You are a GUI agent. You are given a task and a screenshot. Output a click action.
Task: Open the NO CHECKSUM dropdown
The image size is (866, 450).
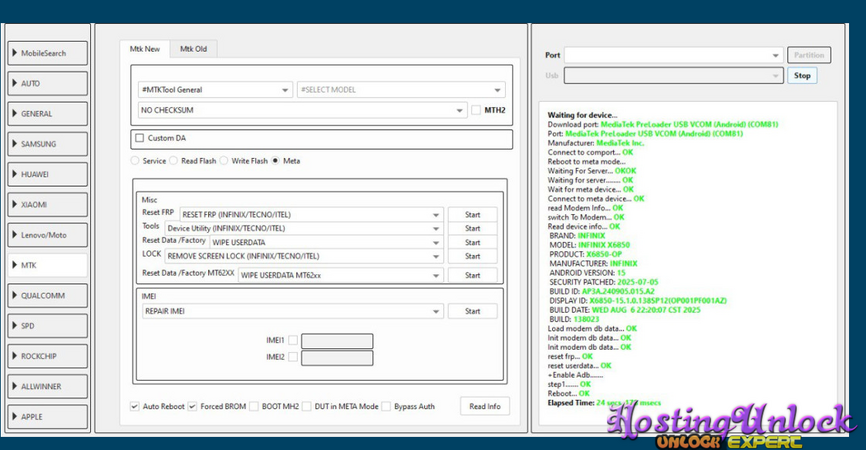tap(300, 110)
